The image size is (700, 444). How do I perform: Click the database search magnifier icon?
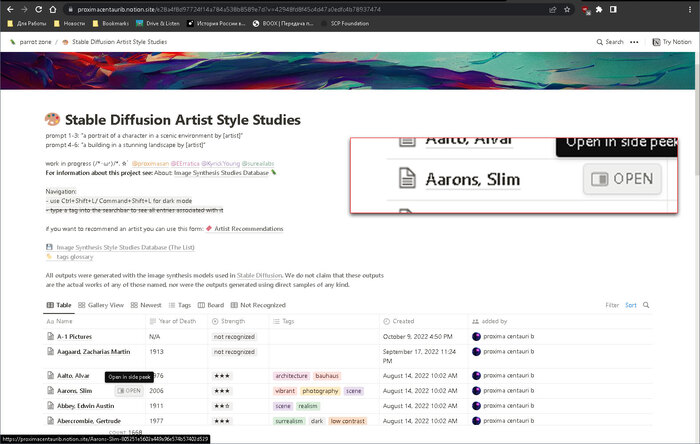point(646,305)
